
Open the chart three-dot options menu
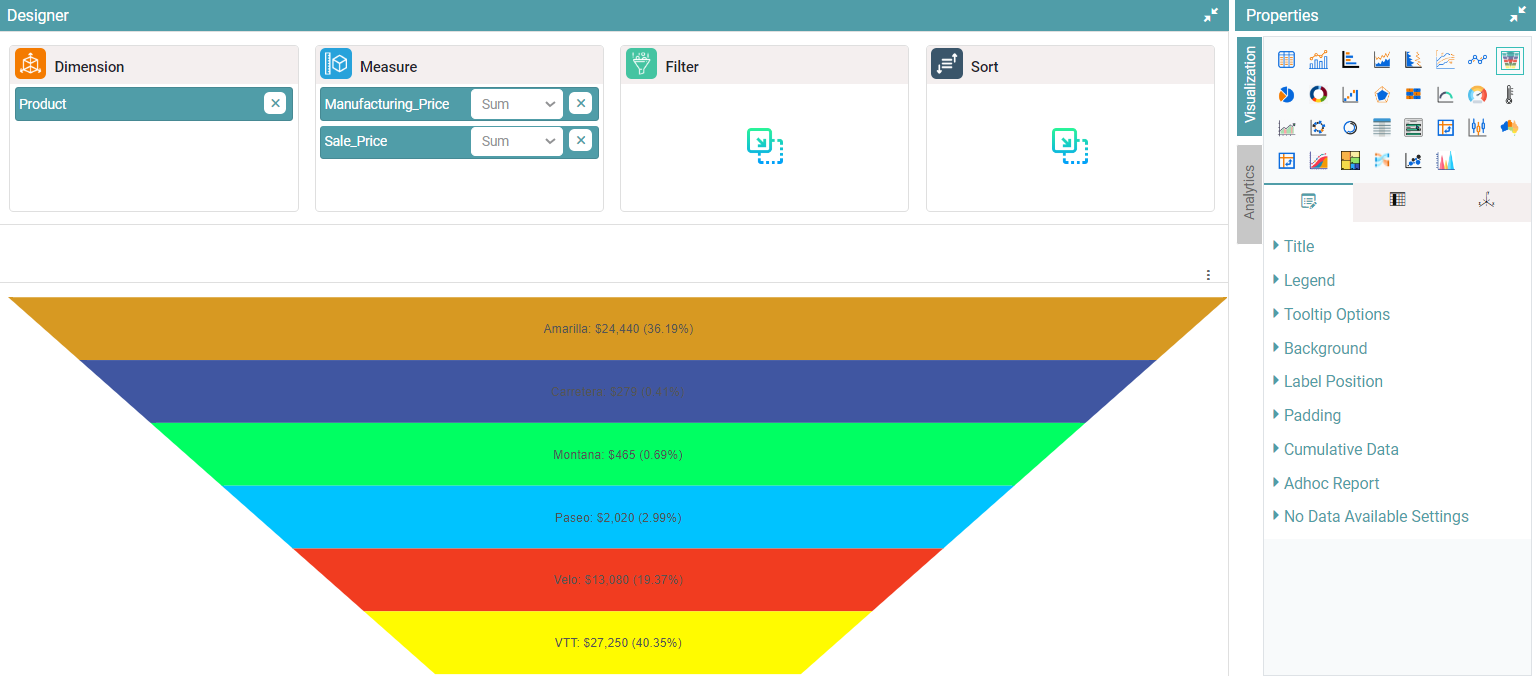[1208, 275]
